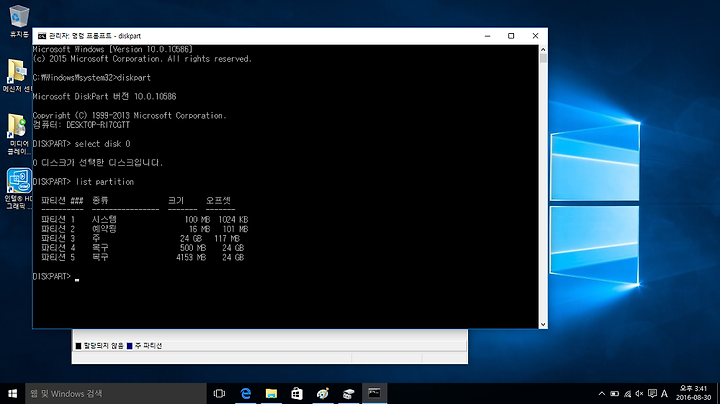This screenshot has width=720, height=404.
Task: Click the 'select disk 0' command text
Action: pyautogui.click(x=102, y=144)
